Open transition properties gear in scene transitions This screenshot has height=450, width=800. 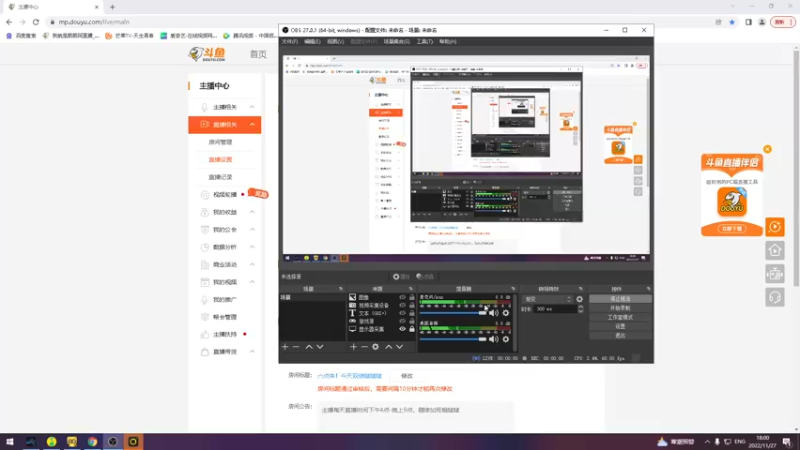[x=579, y=299]
